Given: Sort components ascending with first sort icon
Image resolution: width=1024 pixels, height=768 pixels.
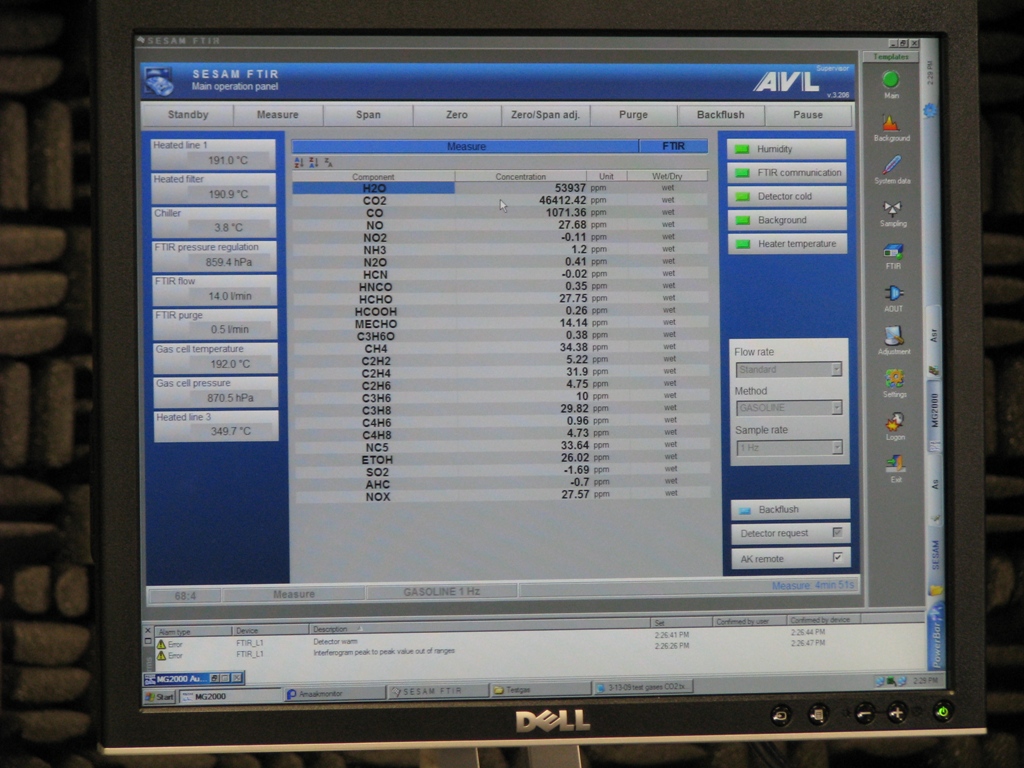Looking at the screenshot, I should click(299, 162).
